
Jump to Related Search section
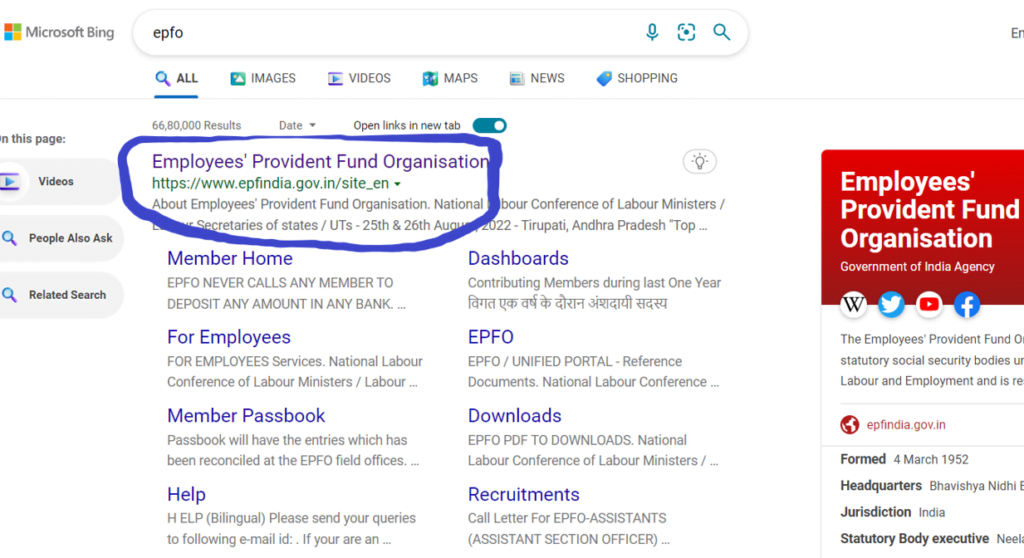point(60,295)
